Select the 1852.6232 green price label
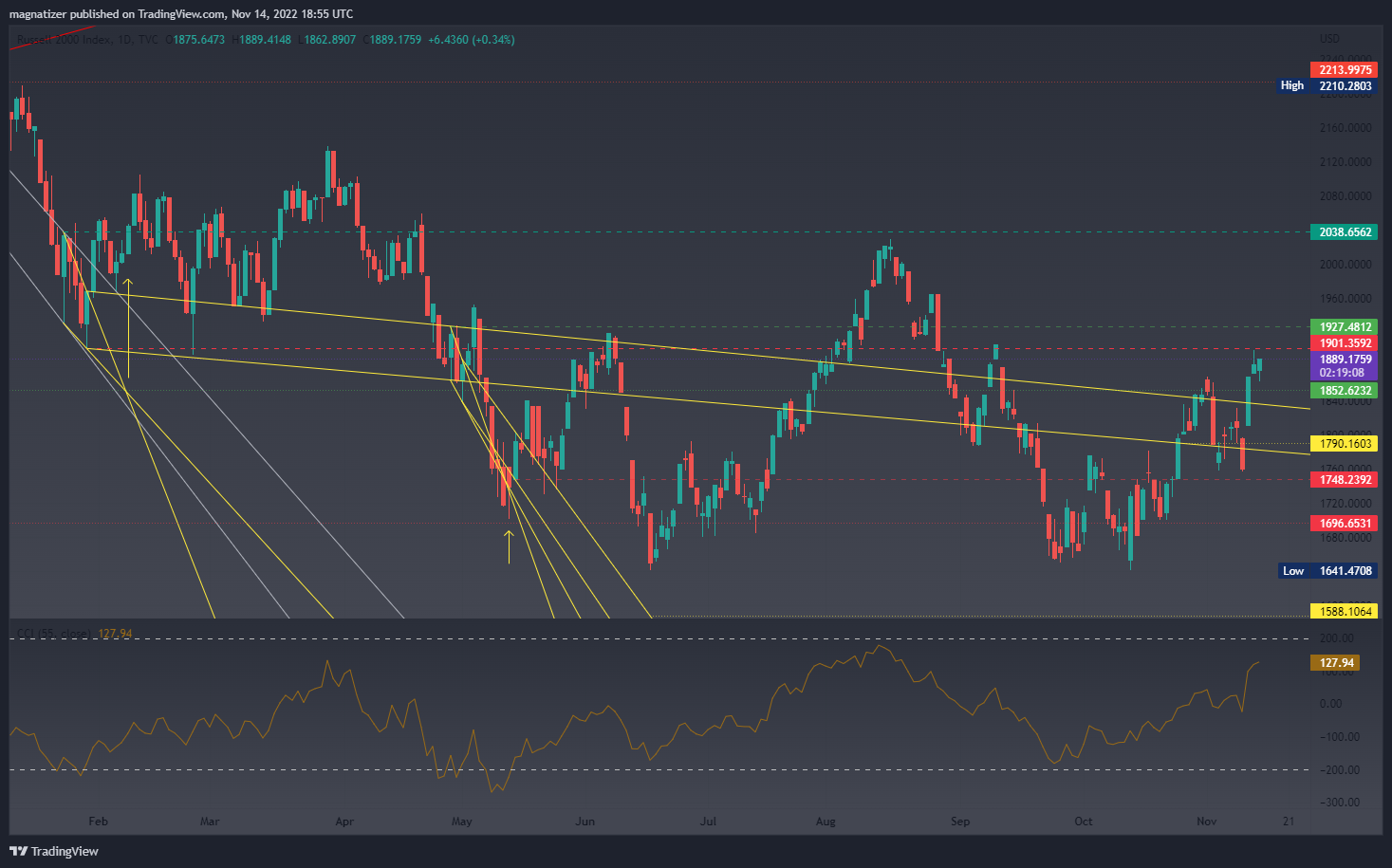The image size is (1392, 868). tap(1345, 391)
